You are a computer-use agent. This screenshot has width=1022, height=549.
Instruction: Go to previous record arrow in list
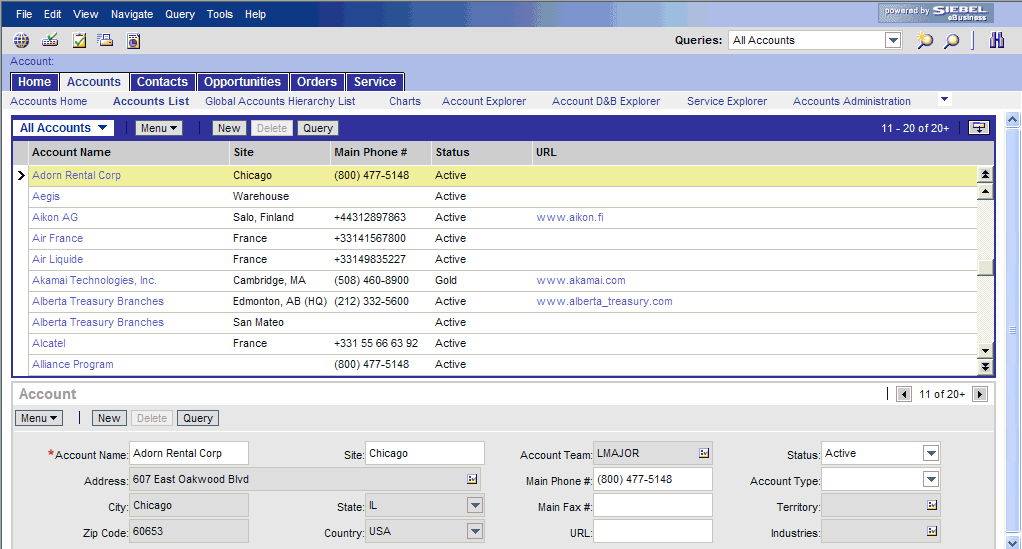coord(986,192)
